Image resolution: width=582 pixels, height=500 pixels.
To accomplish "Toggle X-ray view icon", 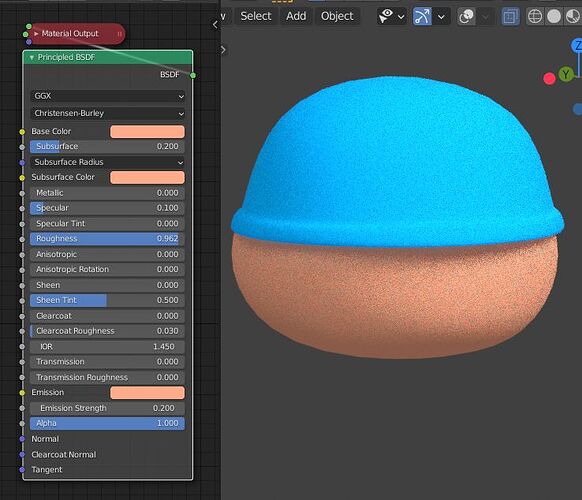I will (510, 17).
